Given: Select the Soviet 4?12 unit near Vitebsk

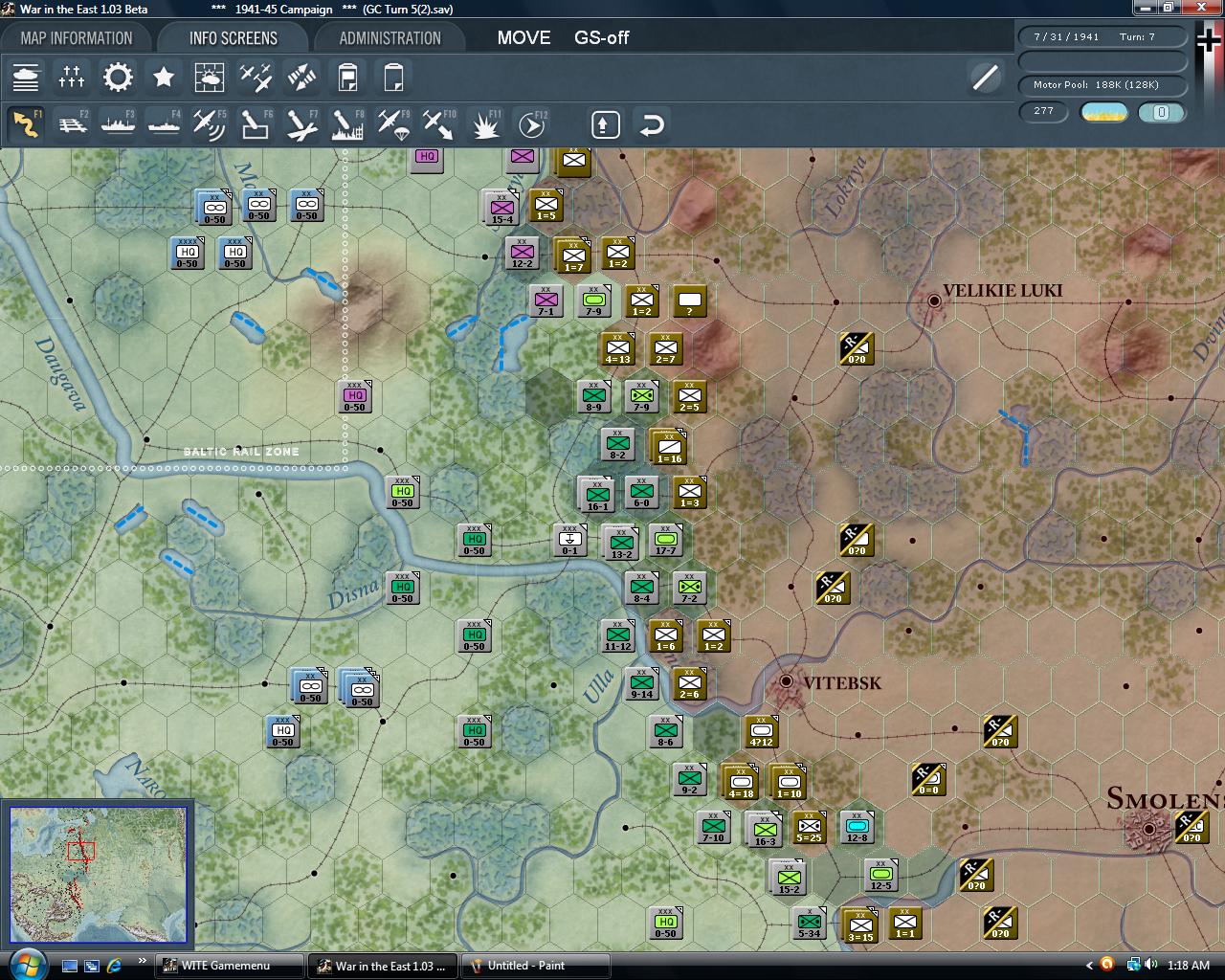Looking at the screenshot, I should pos(761,731).
